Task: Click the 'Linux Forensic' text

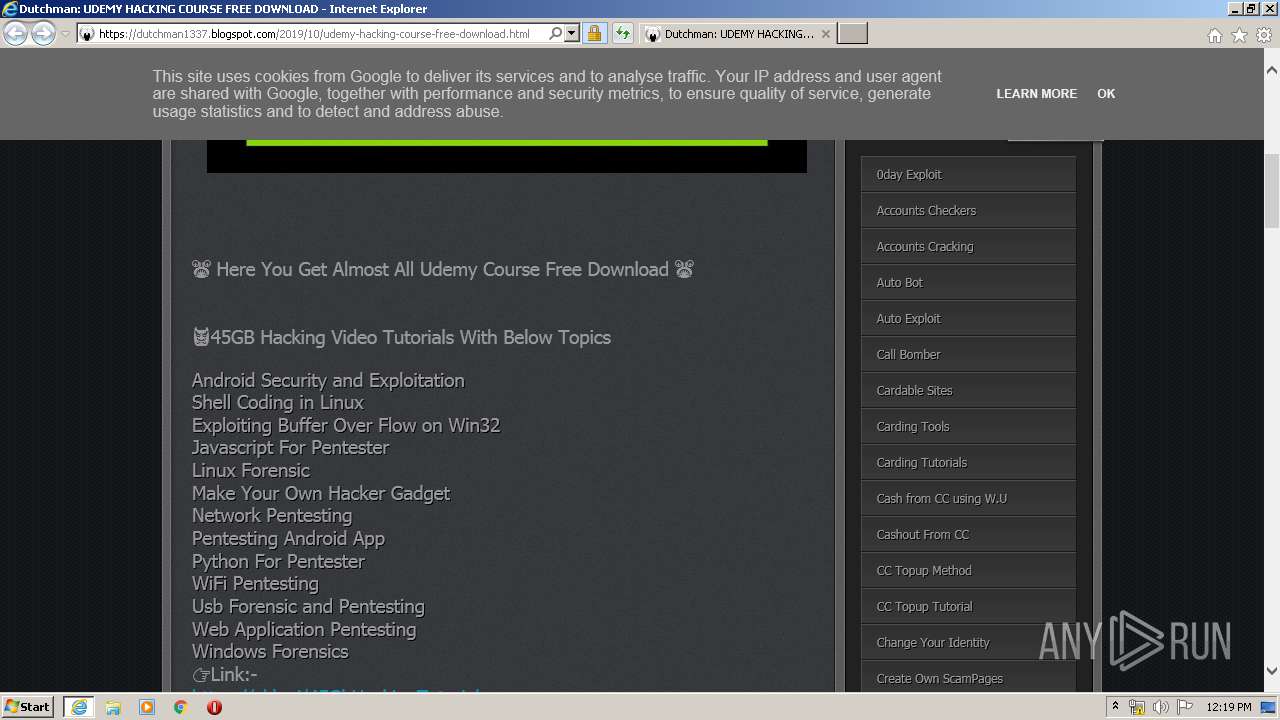Action: [251, 470]
